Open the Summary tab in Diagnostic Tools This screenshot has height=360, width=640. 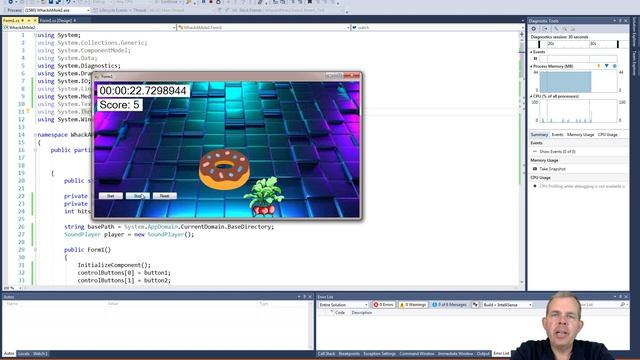539,135
